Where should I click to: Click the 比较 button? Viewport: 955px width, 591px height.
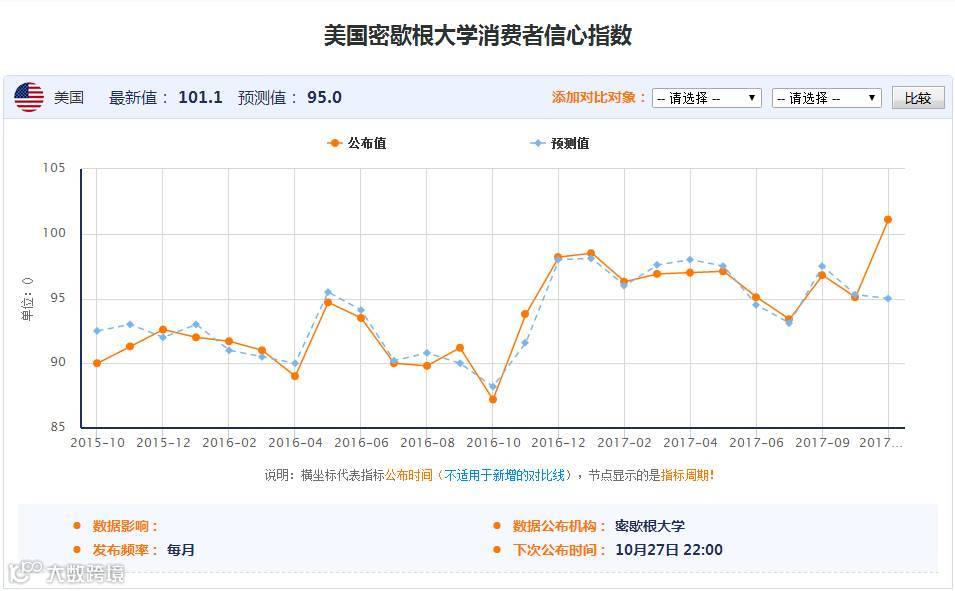918,98
